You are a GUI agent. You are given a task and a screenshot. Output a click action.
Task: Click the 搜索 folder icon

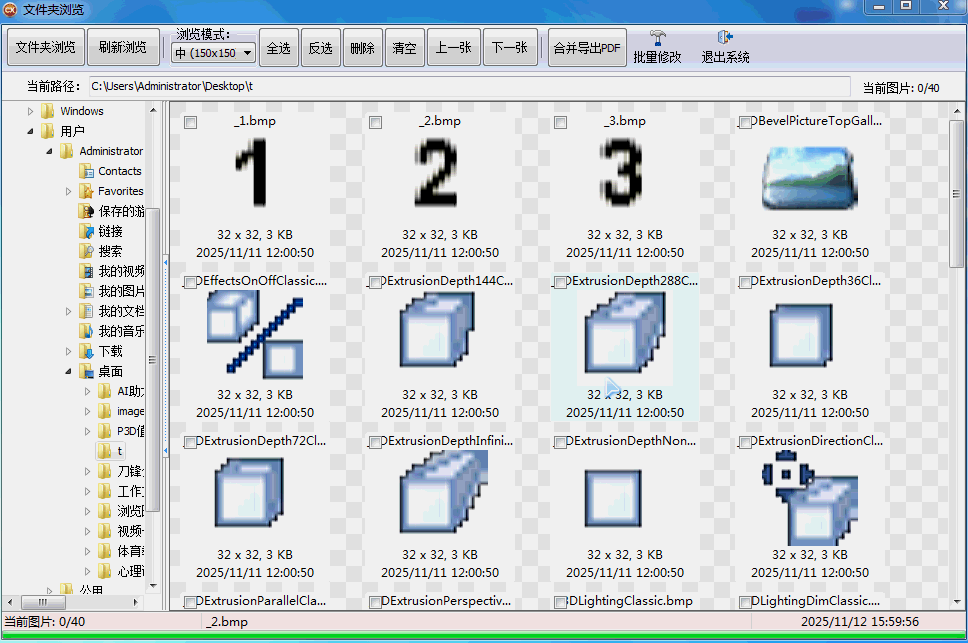pos(86,251)
